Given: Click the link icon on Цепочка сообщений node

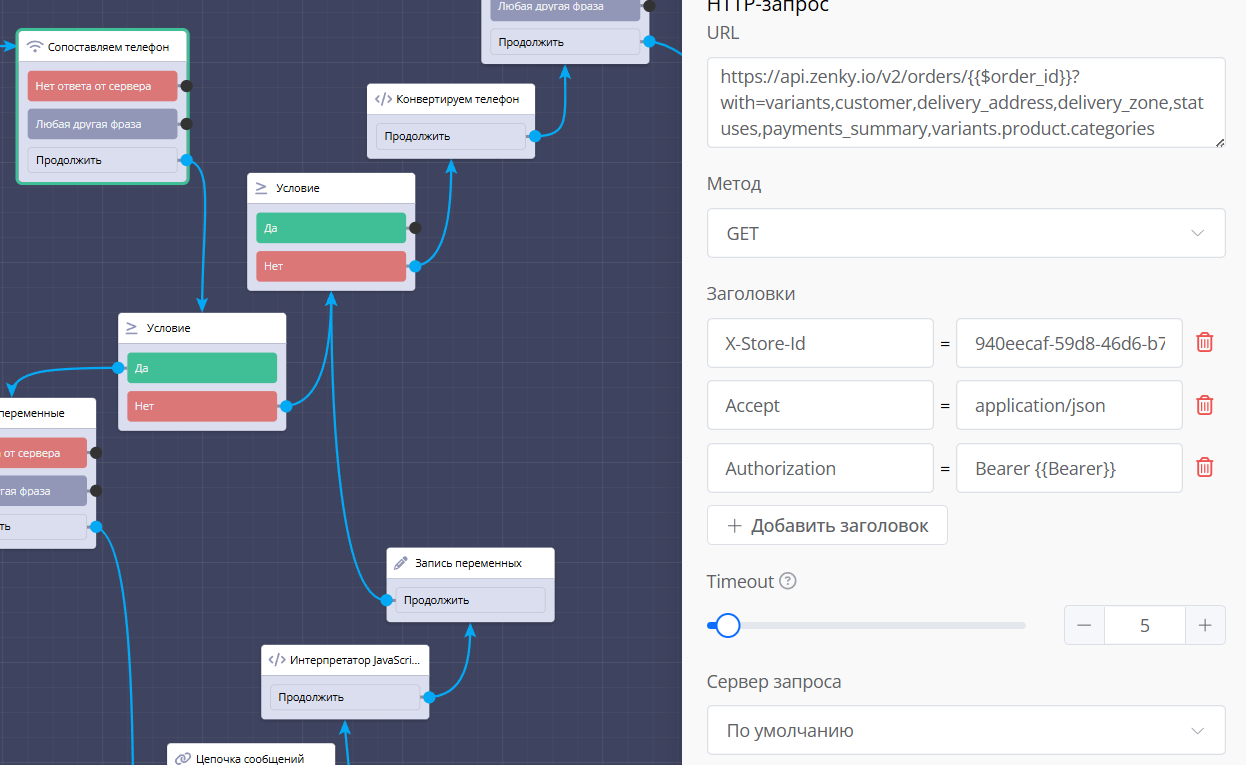Looking at the screenshot, I should click(182, 758).
